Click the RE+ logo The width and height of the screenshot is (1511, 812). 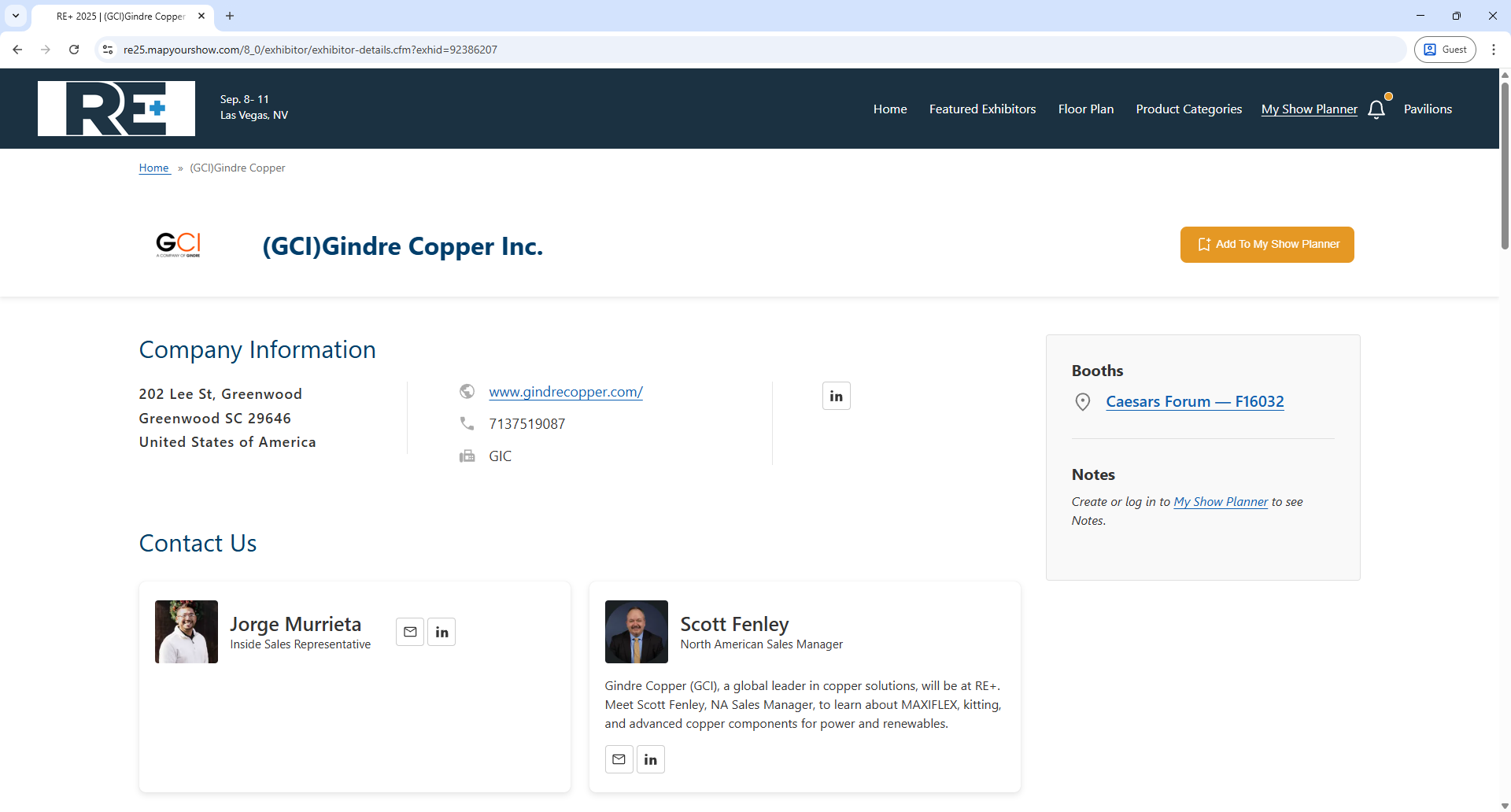116,108
